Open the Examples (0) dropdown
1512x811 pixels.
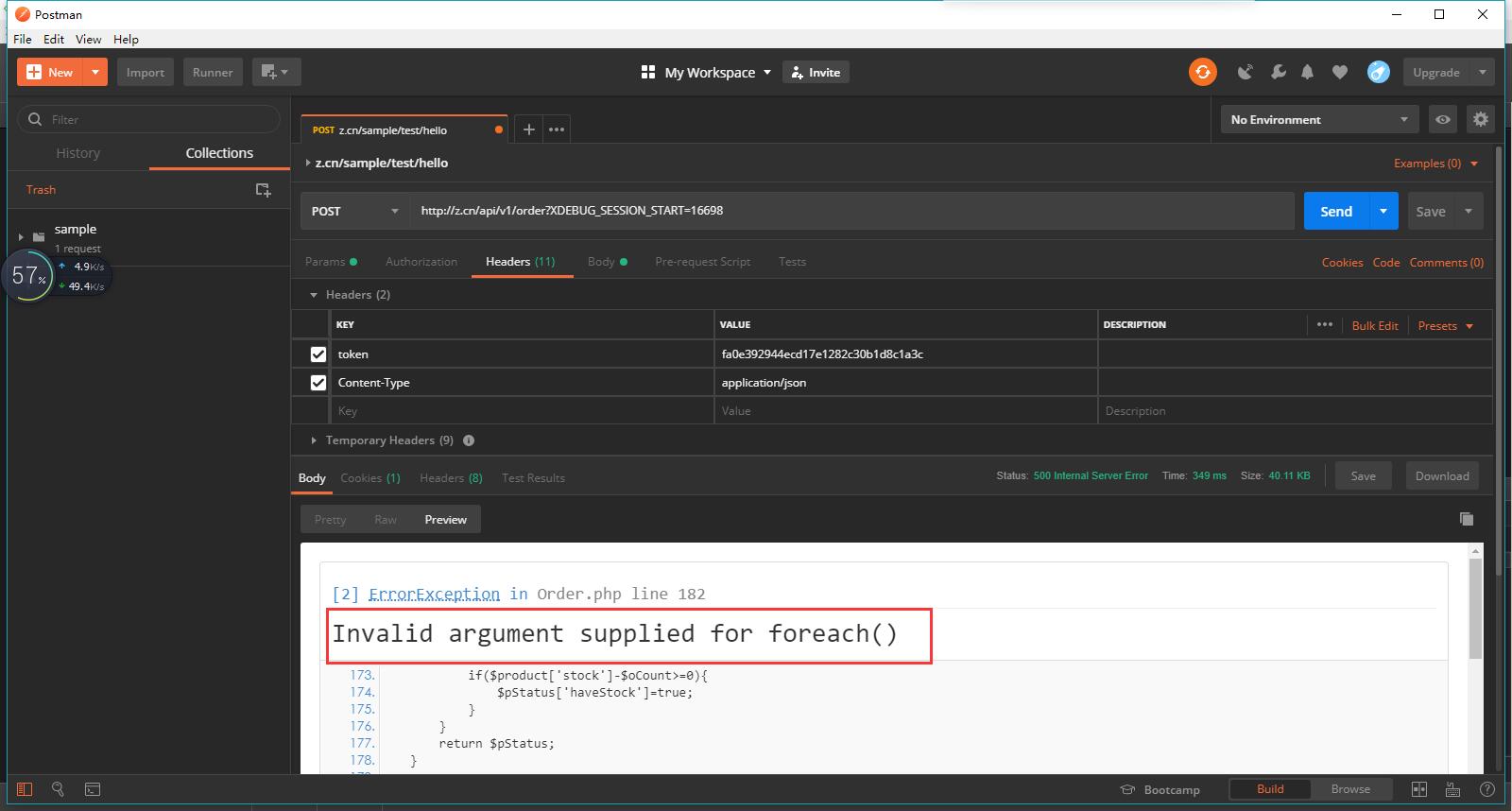[x=1436, y=164]
